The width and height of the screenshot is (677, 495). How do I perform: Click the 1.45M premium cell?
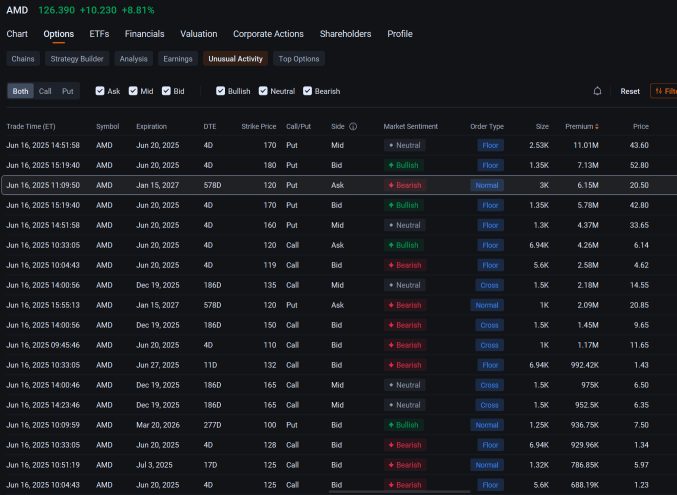tap(588, 325)
